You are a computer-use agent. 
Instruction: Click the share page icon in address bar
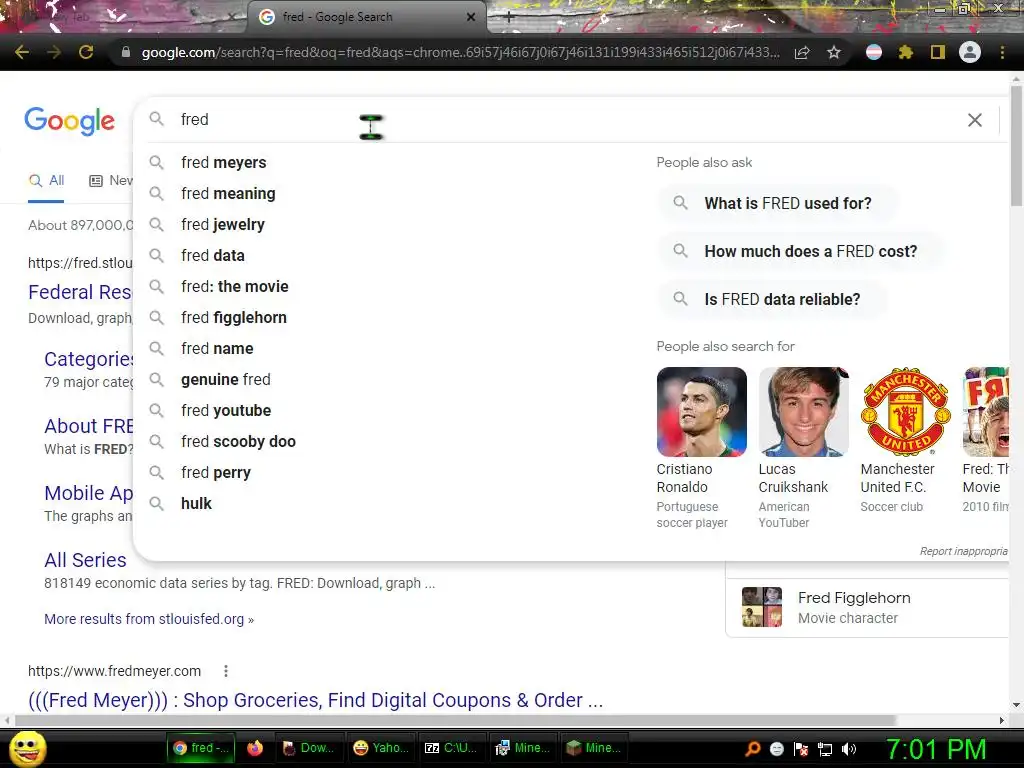[802, 52]
